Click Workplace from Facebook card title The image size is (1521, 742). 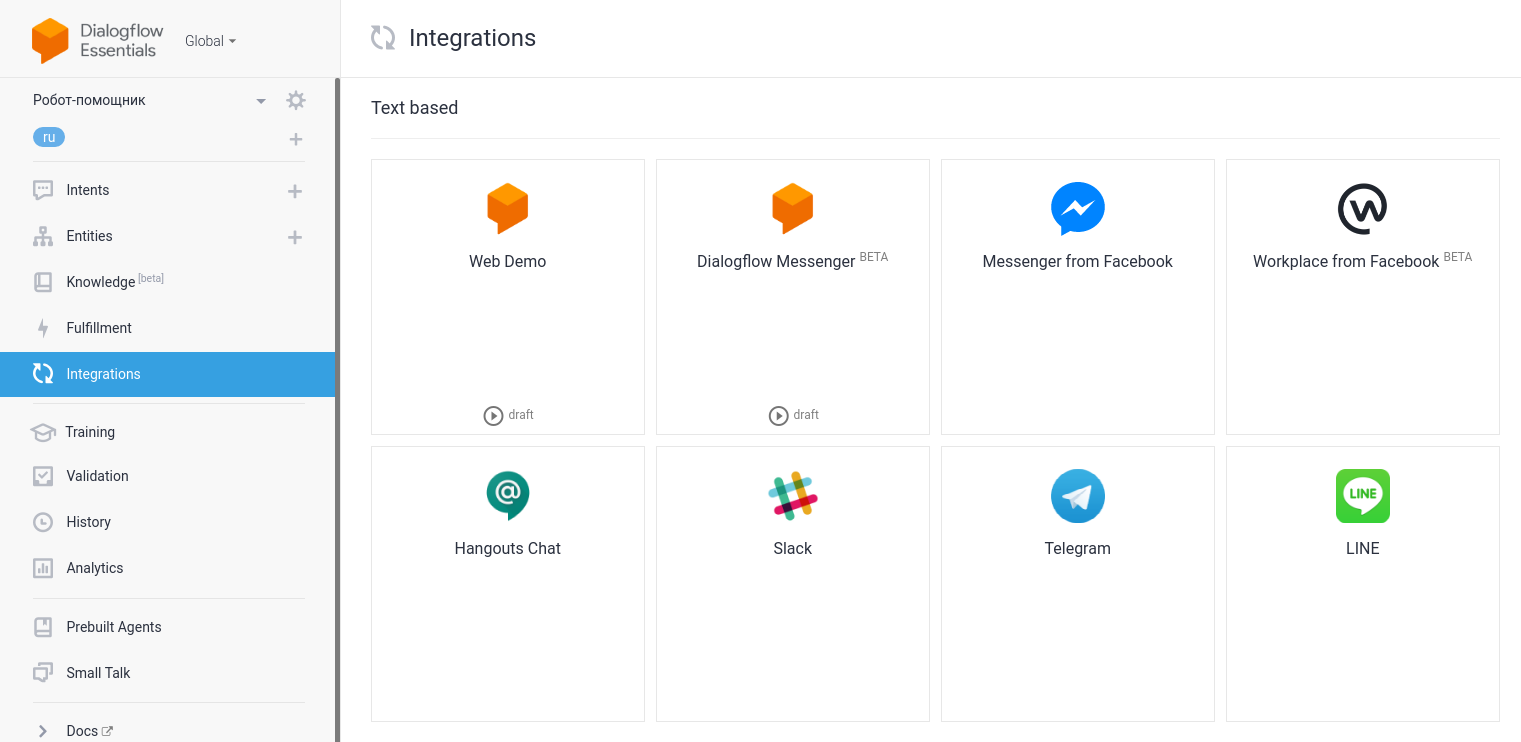tap(1346, 261)
